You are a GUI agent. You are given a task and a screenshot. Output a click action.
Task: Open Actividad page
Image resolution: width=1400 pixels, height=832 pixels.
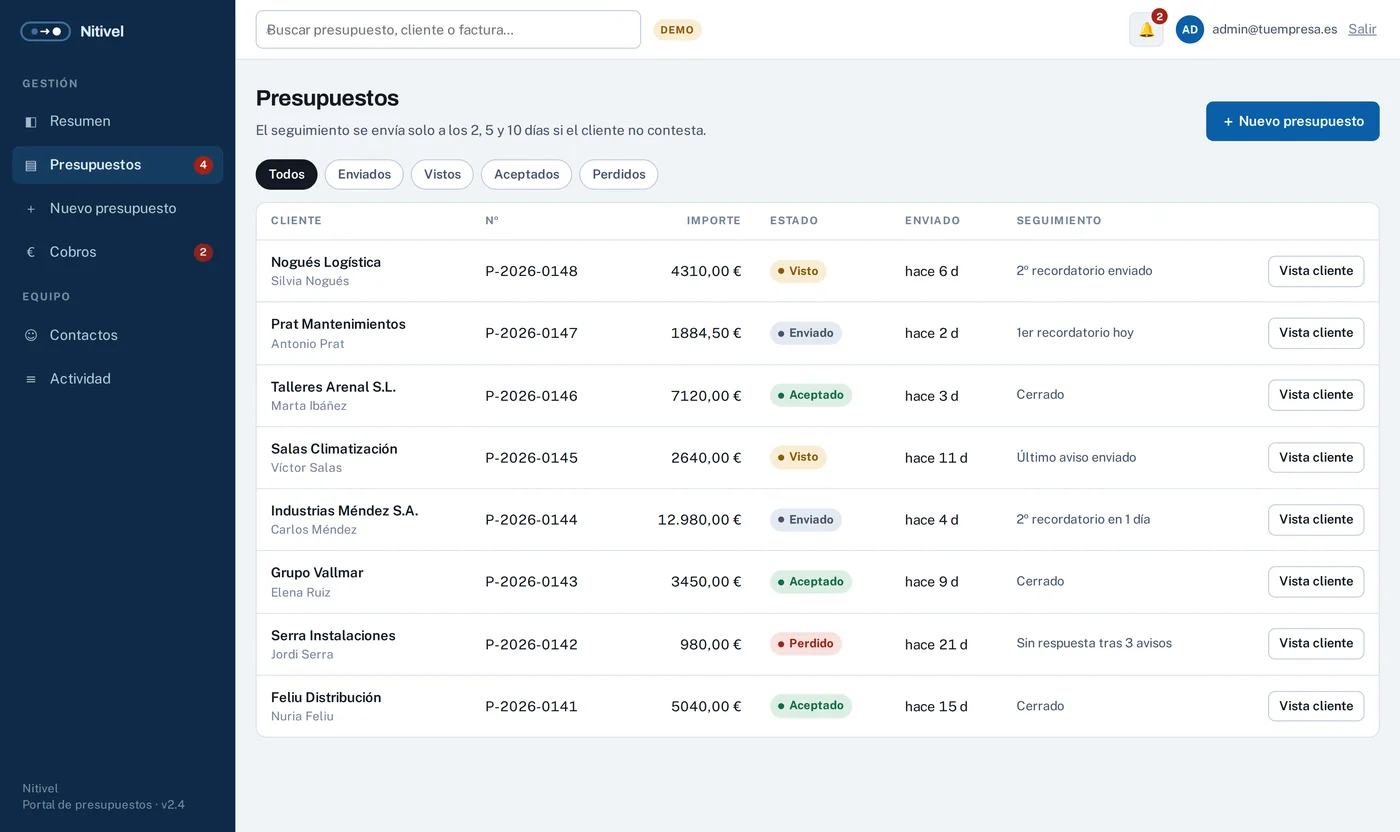pos(118,379)
